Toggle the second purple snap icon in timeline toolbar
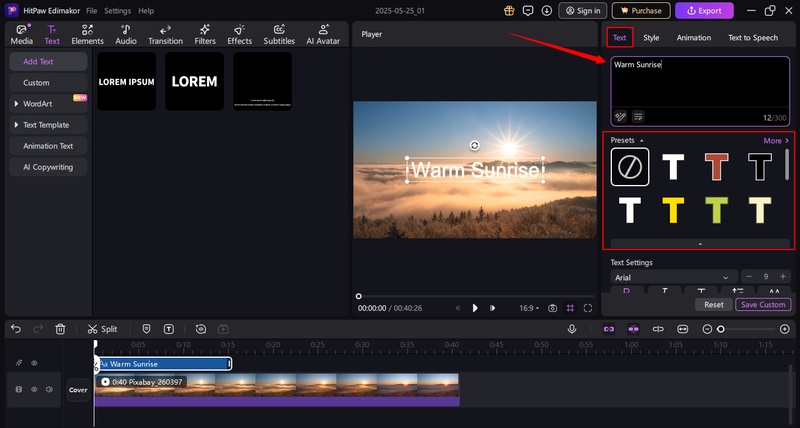 click(633, 329)
